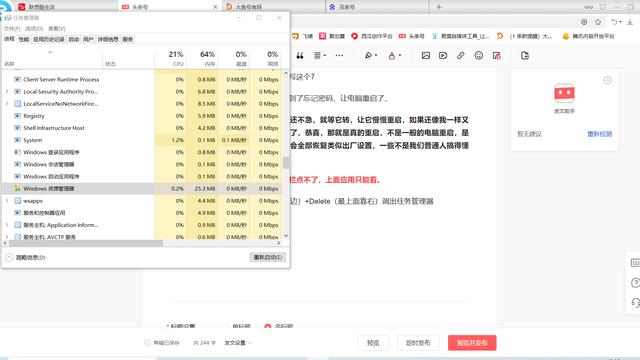
Task: Insert a video via the play-box icon
Action: click(443, 56)
